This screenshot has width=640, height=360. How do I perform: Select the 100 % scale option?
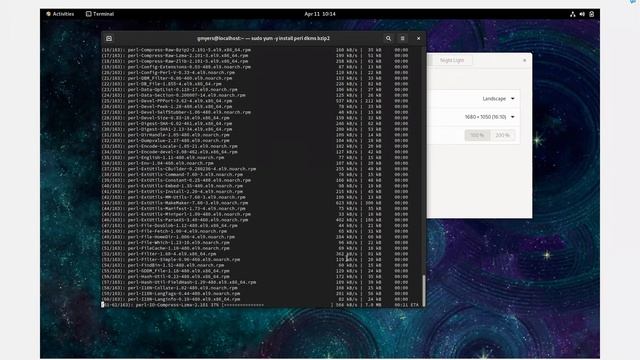[x=477, y=135]
